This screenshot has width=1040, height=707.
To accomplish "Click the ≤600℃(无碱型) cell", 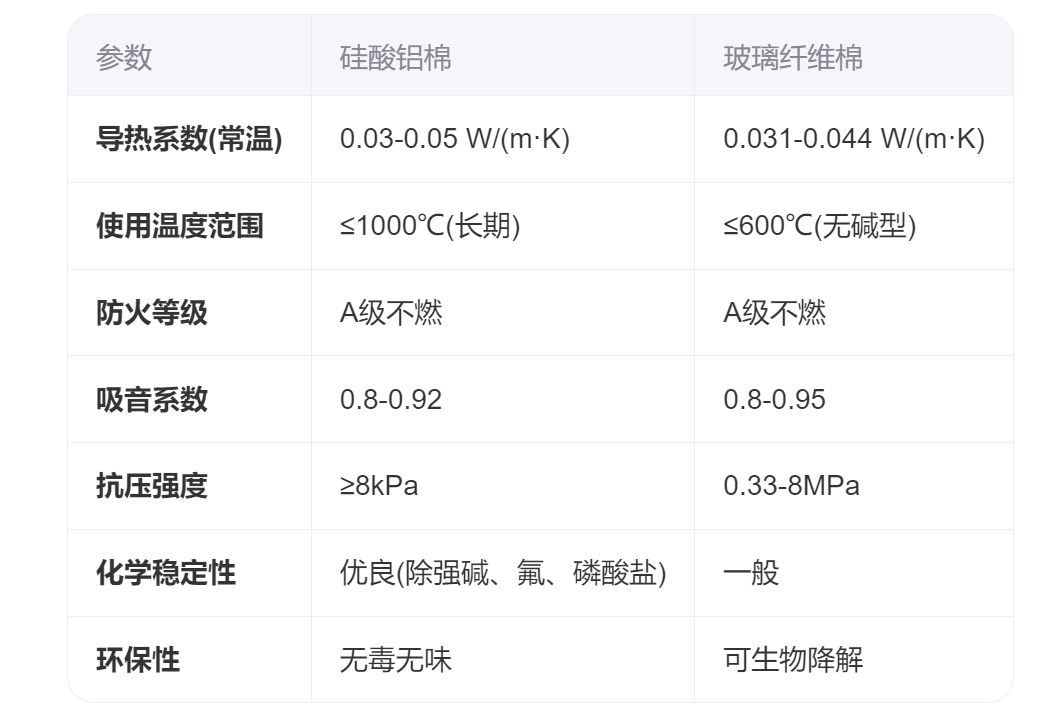I will [819, 226].
